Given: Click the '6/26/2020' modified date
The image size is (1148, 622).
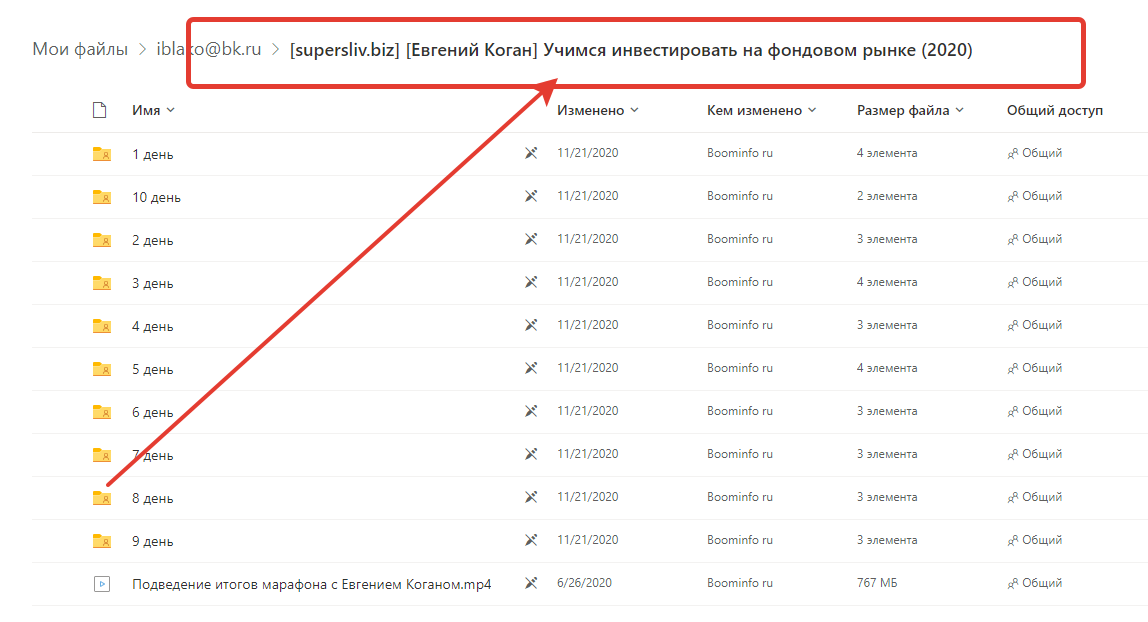Looking at the screenshot, I should tap(584, 583).
